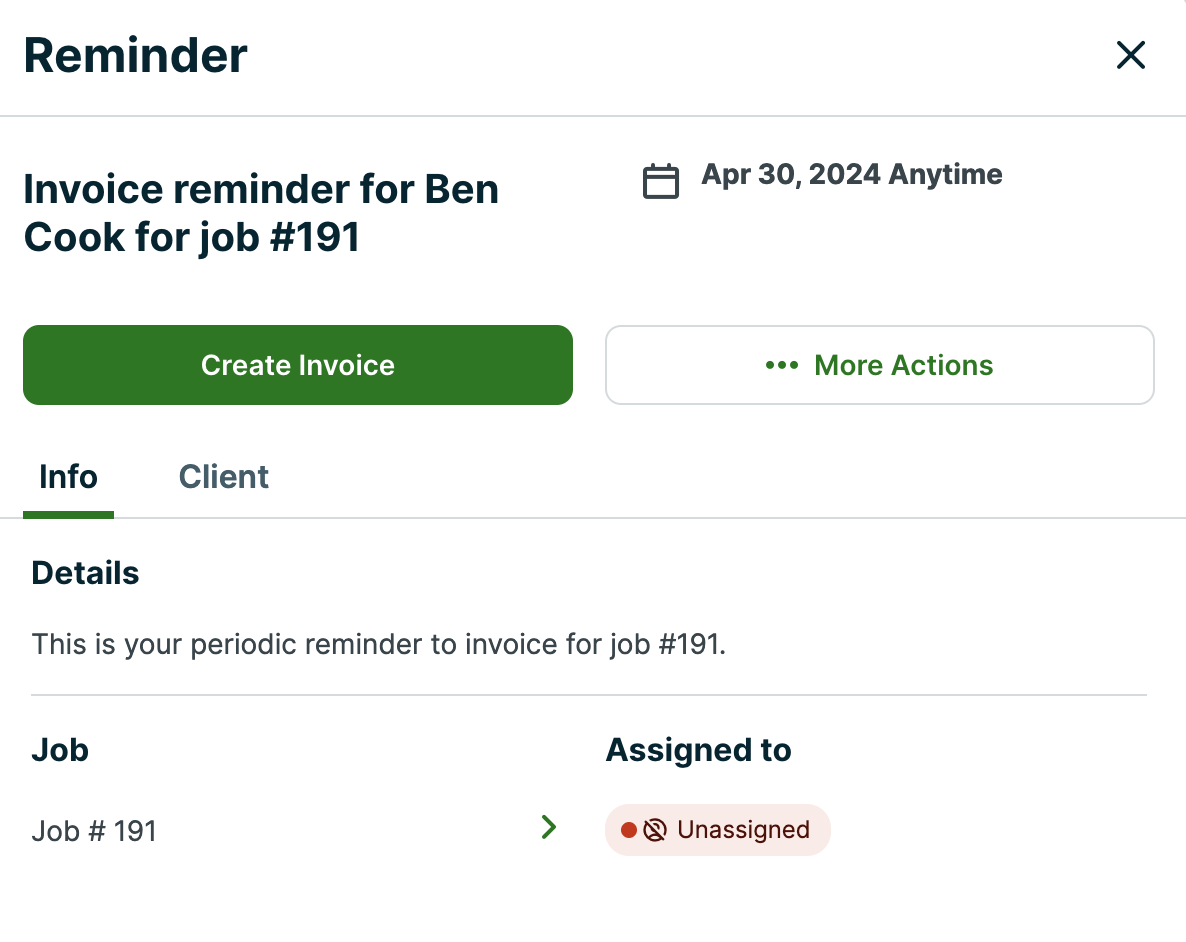Expand Job # 191 using the green chevron
Image resolution: width=1186 pixels, height=942 pixels.
tap(548, 827)
